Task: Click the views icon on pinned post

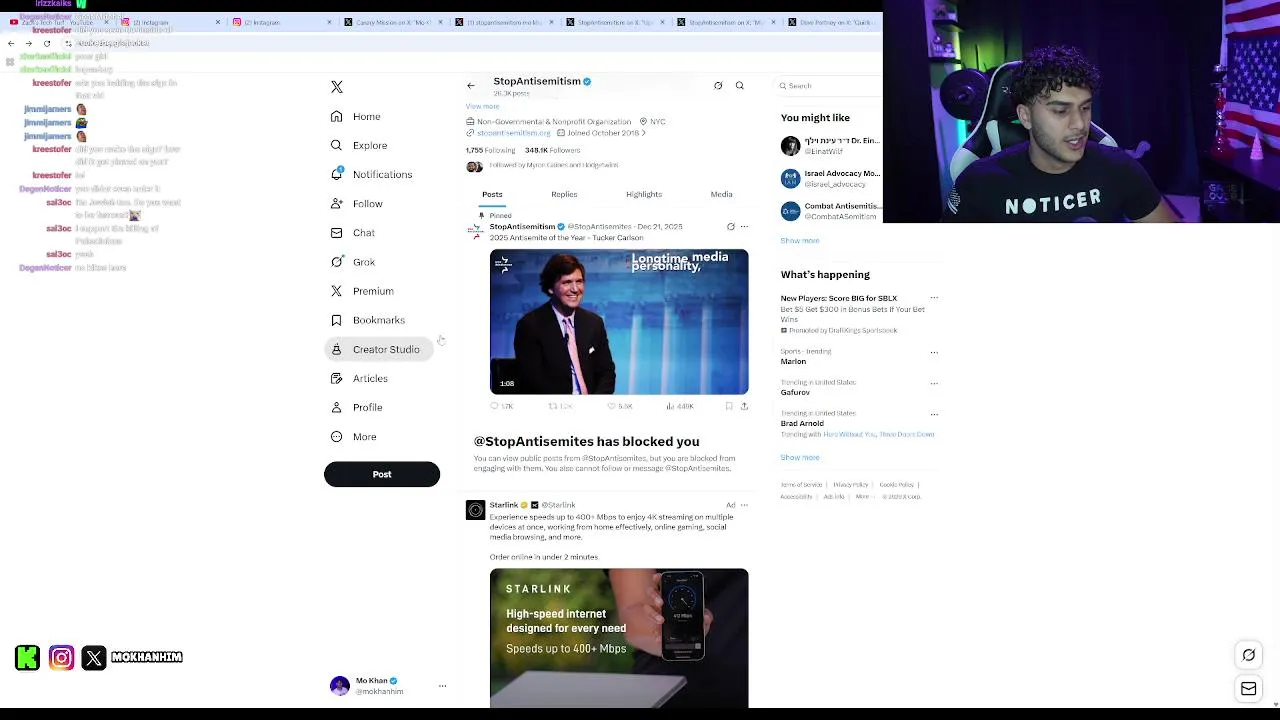Action: 670,406
